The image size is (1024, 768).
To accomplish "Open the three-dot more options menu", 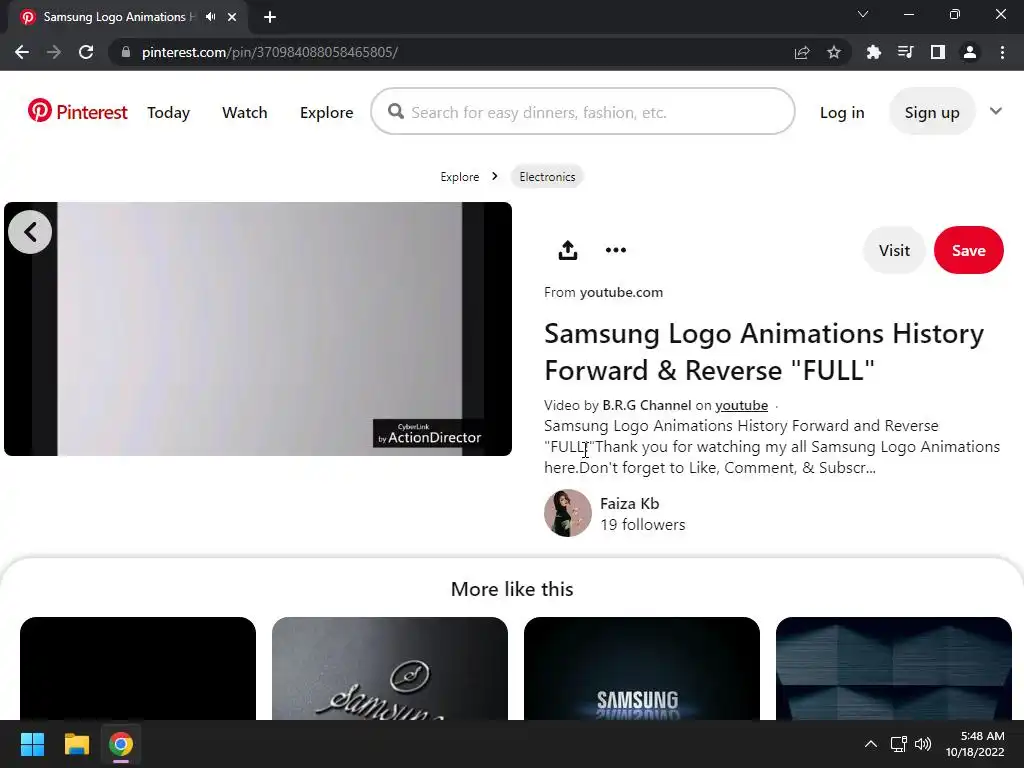I will (x=615, y=250).
